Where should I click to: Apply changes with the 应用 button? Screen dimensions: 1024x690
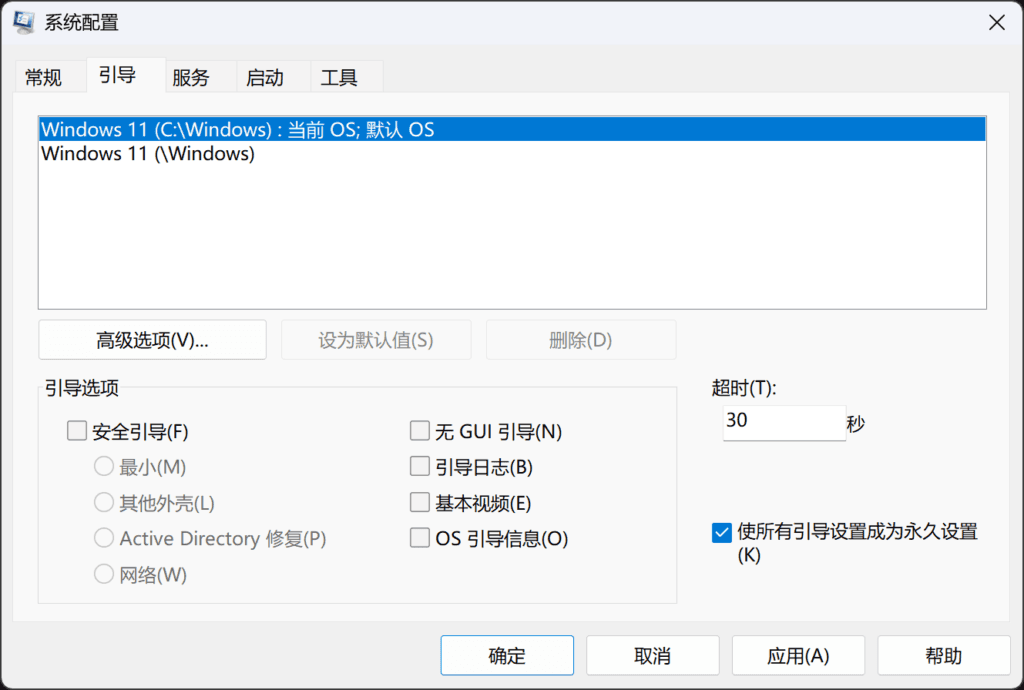pos(798,655)
